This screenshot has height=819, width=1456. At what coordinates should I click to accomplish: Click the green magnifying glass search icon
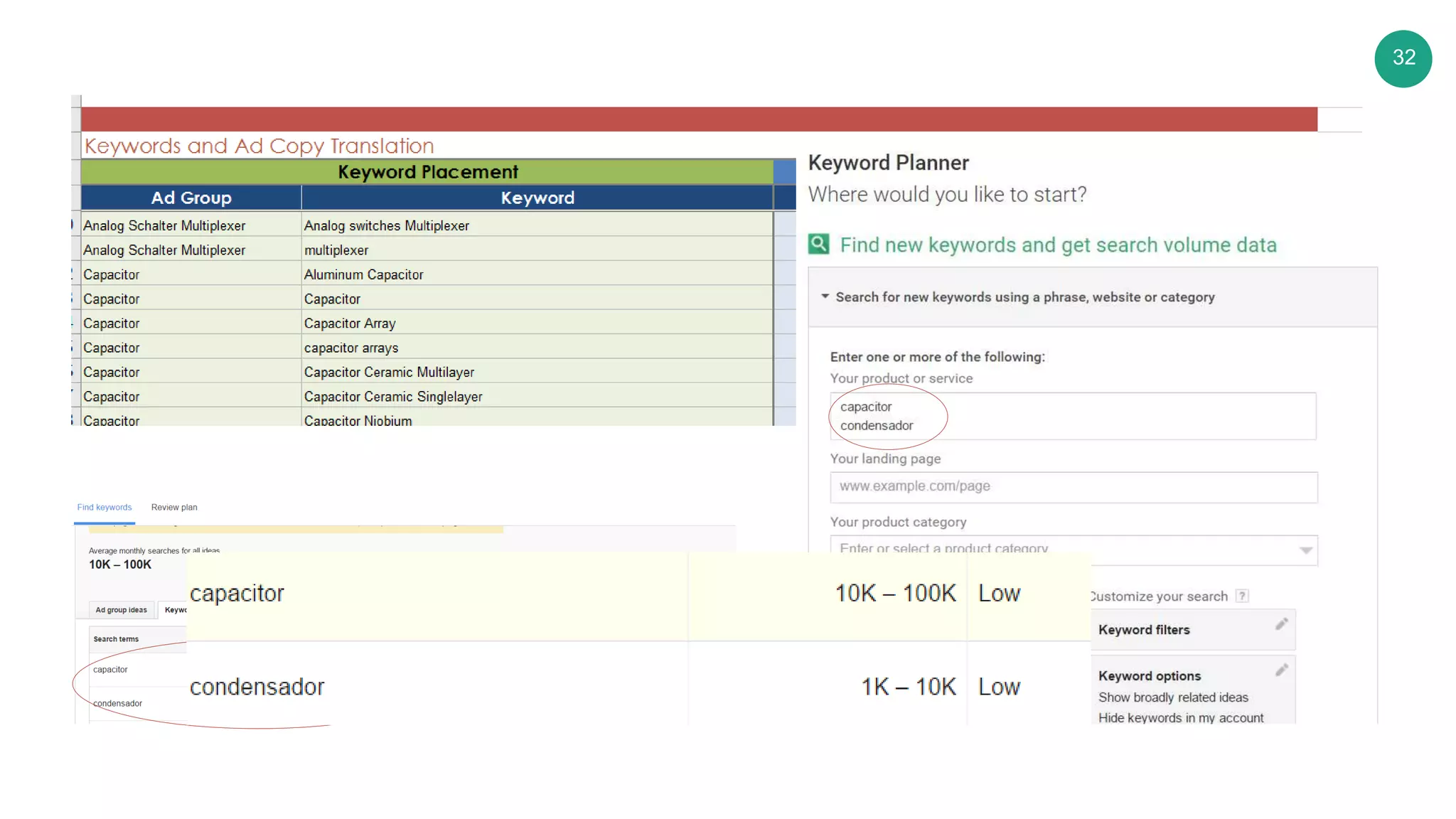(818, 245)
